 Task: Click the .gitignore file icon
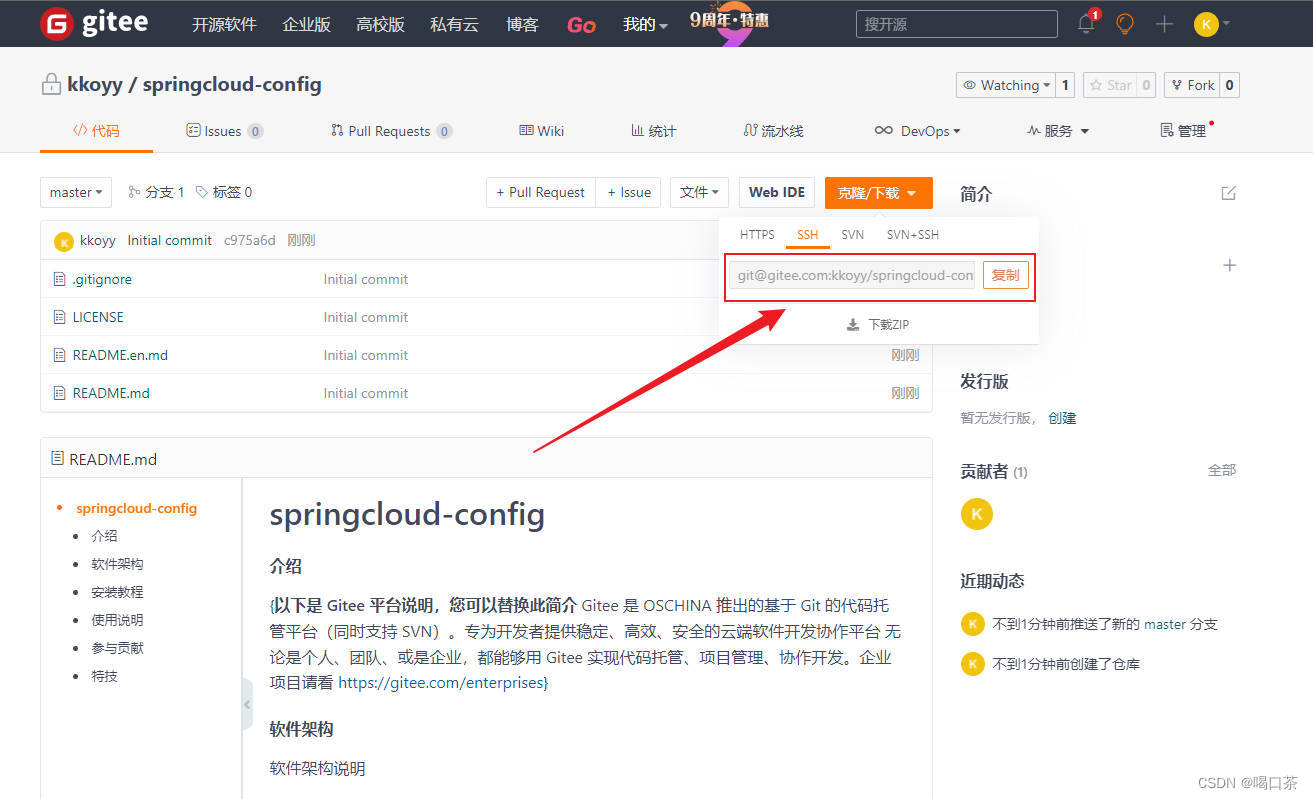60,279
